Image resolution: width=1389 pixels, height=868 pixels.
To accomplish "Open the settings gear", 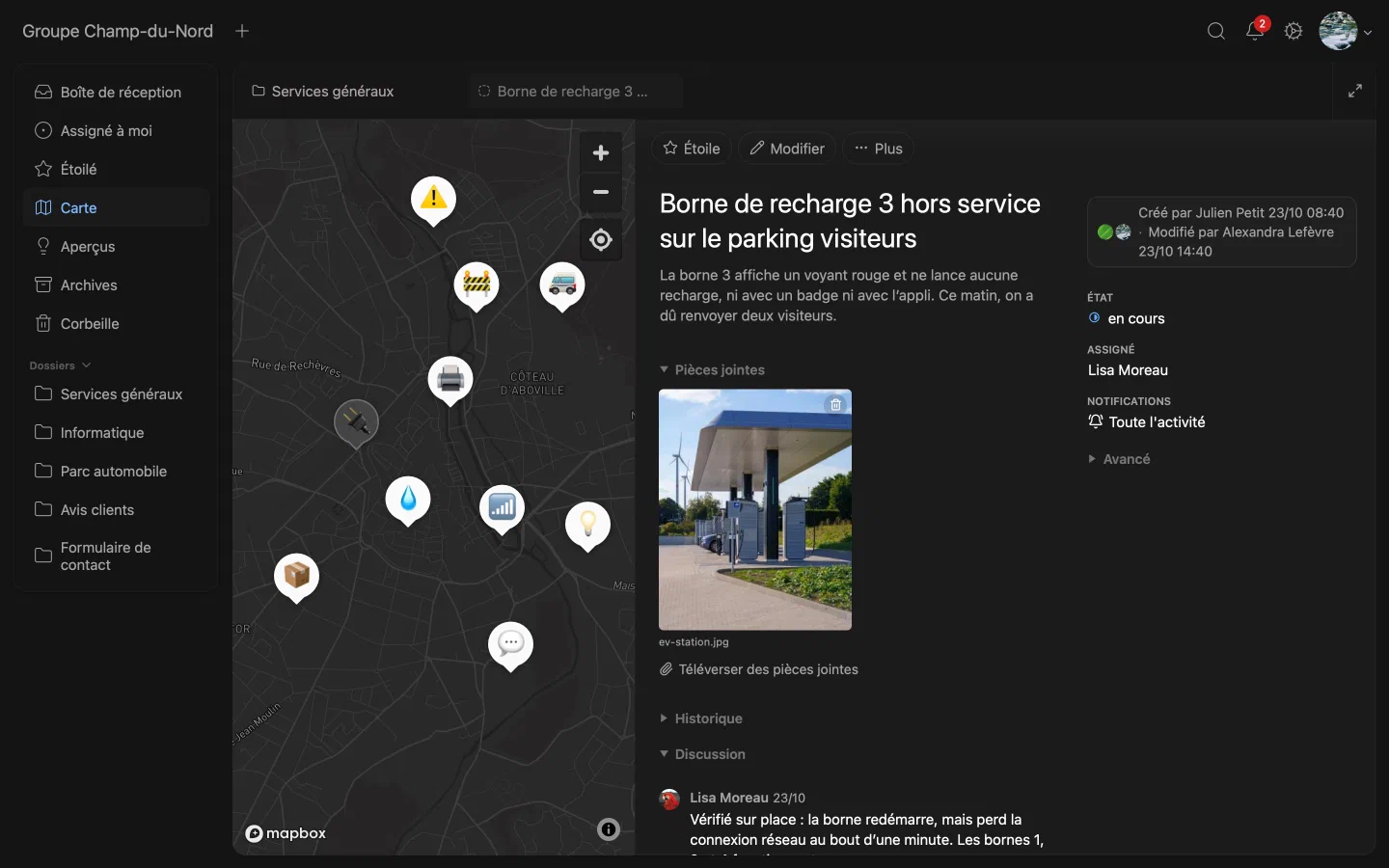I will 1294,31.
